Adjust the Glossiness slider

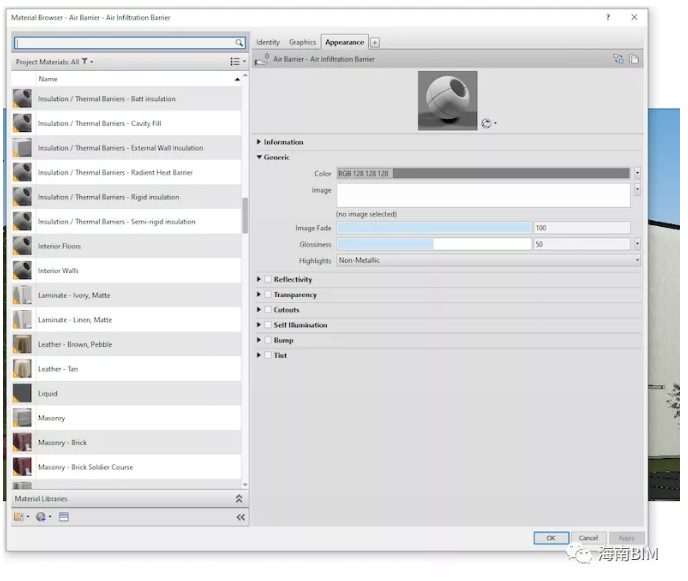tap(434, 244)
